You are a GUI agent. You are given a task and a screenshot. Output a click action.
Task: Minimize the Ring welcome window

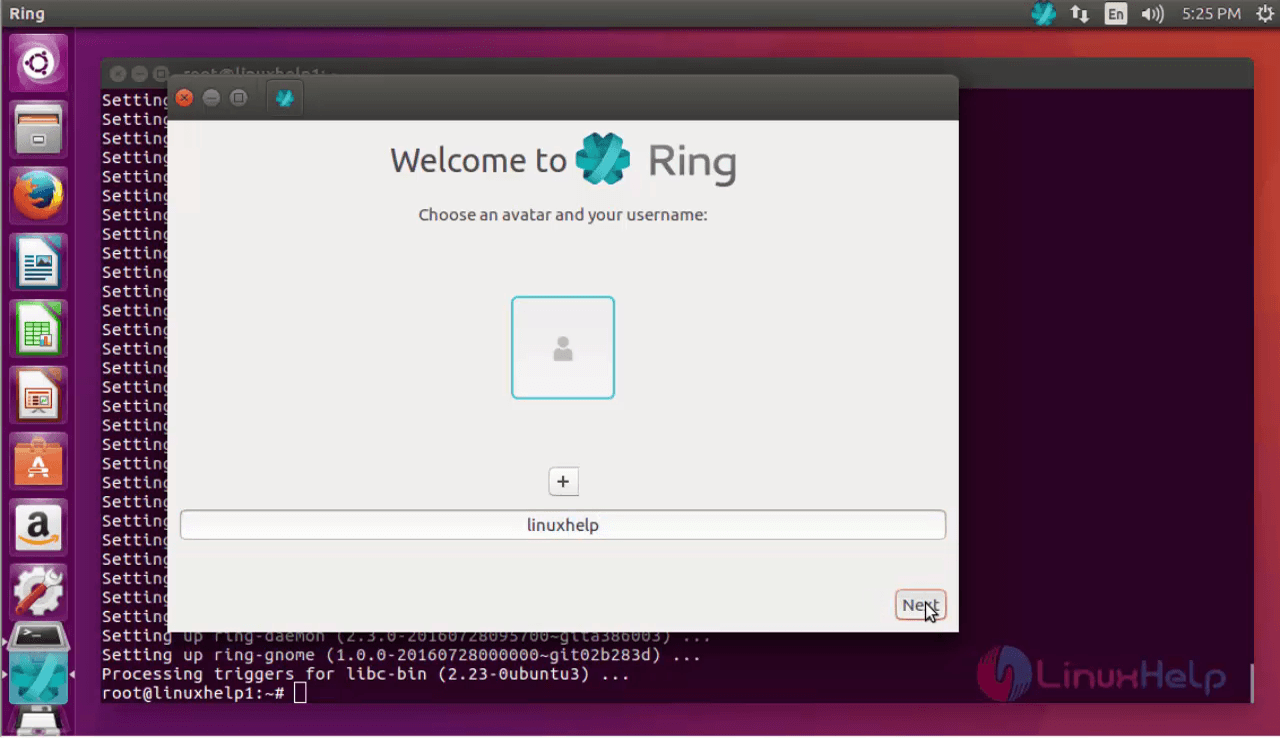211,98
